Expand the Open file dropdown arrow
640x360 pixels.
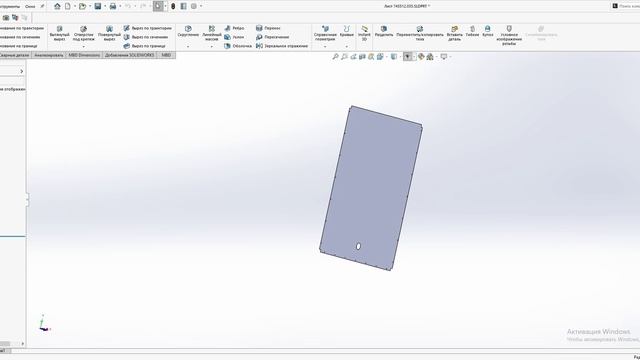coord(90,6)
